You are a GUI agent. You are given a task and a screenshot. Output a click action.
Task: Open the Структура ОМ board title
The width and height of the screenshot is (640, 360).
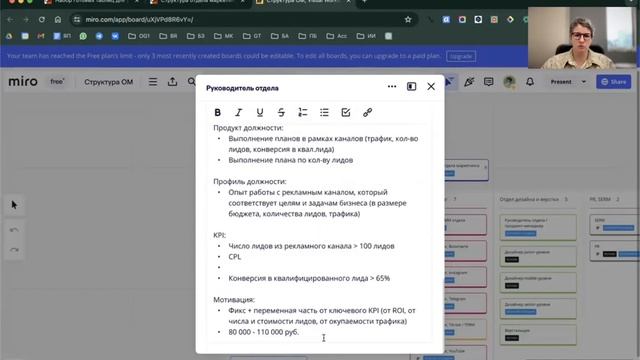click(x=109, y=82)
